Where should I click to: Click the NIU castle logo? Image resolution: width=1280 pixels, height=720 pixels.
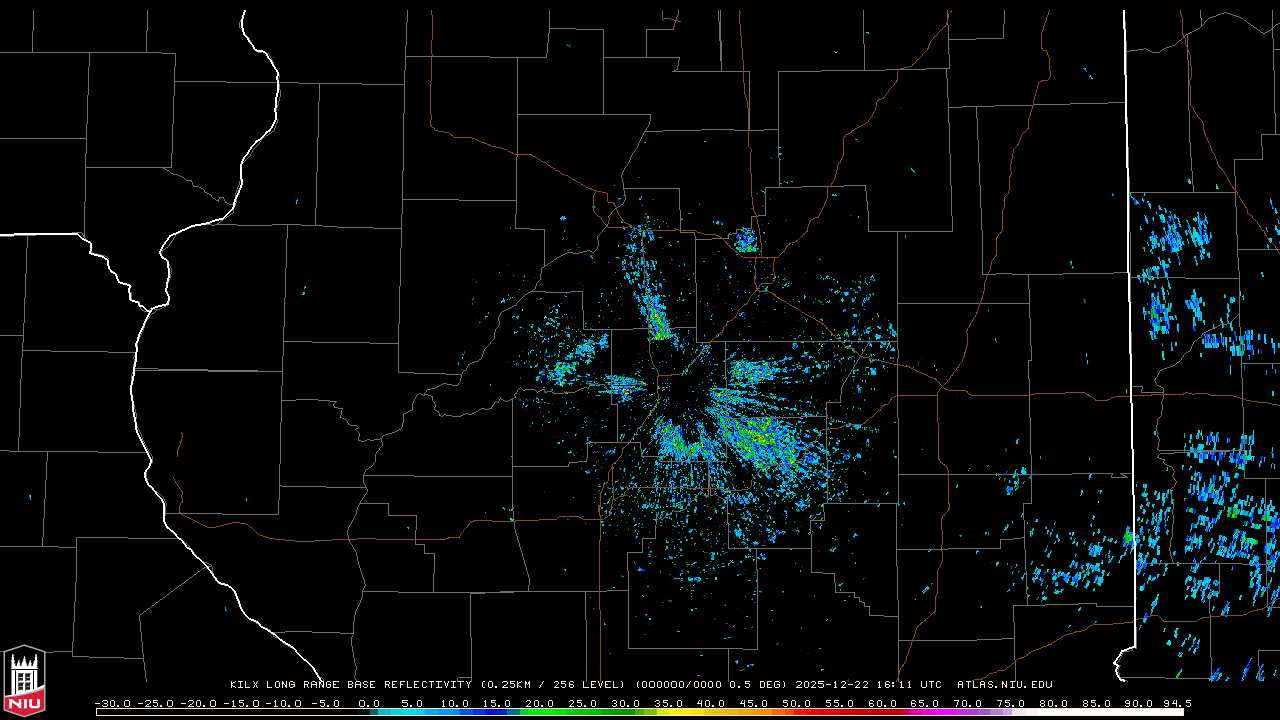coord(24,682)
